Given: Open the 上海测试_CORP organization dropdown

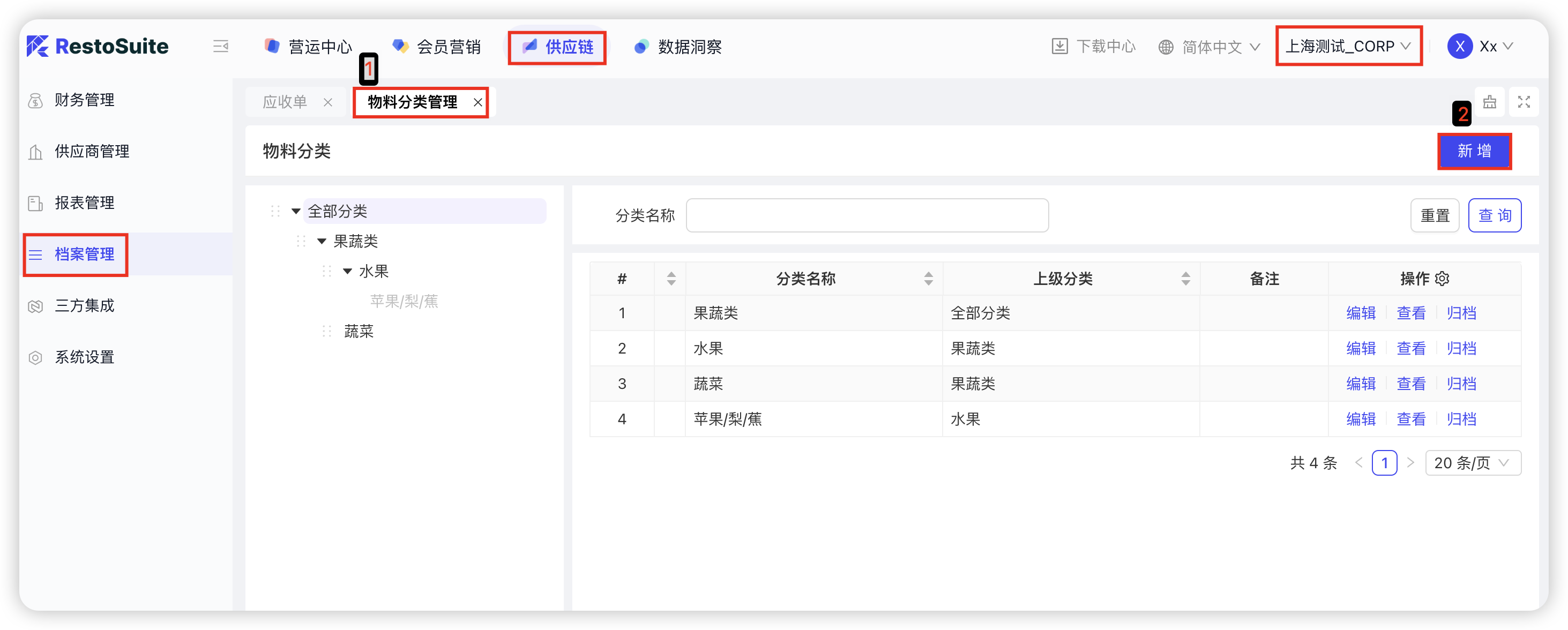Looking at the screenshot, I should click(x=1348, y=46).
